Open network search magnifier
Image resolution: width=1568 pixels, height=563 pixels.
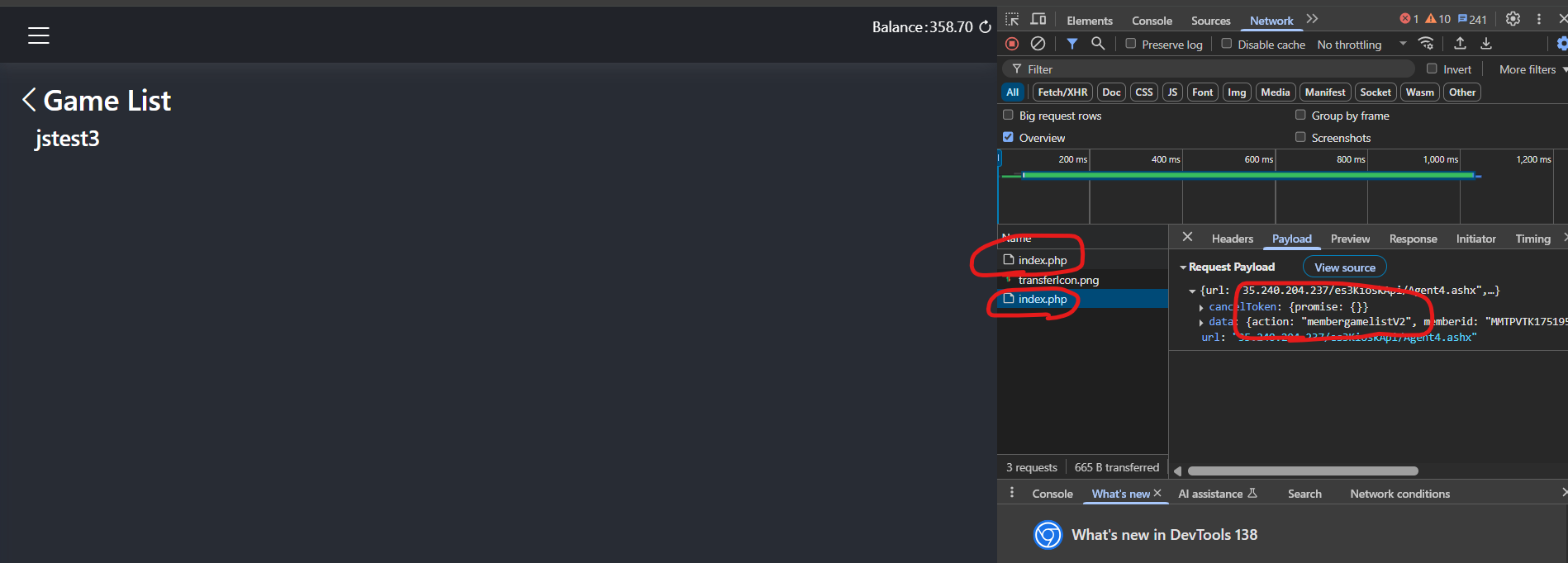pyautogui.click(x=1098, y=44)
